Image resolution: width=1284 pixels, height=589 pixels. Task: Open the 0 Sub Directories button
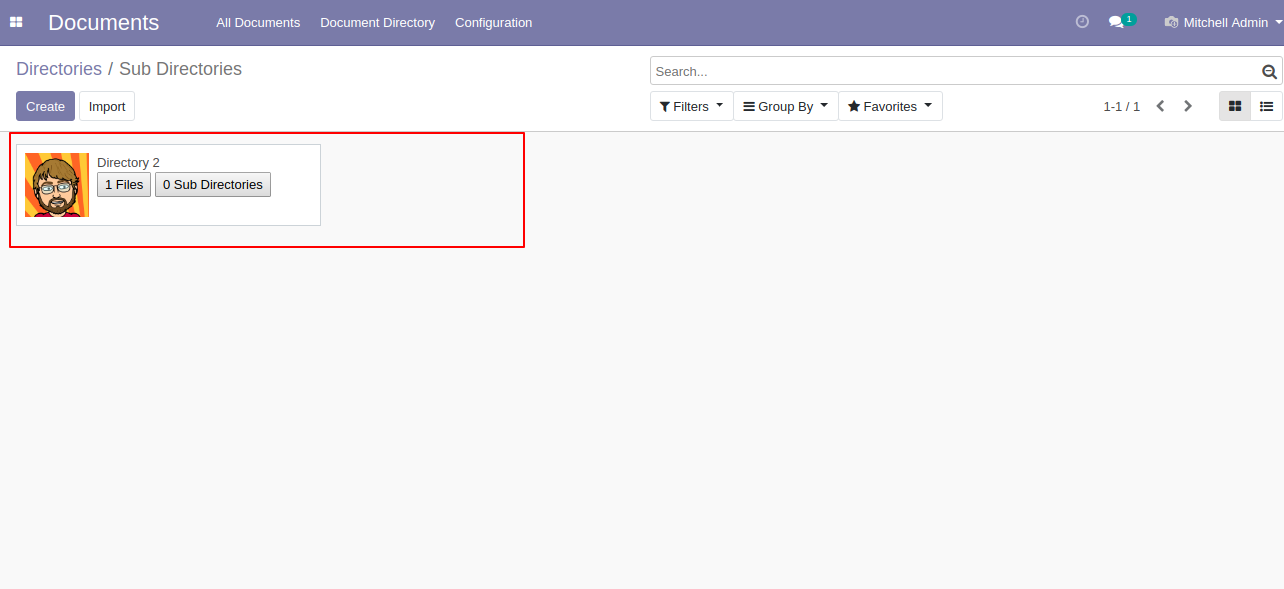click(x=213, y=184)
